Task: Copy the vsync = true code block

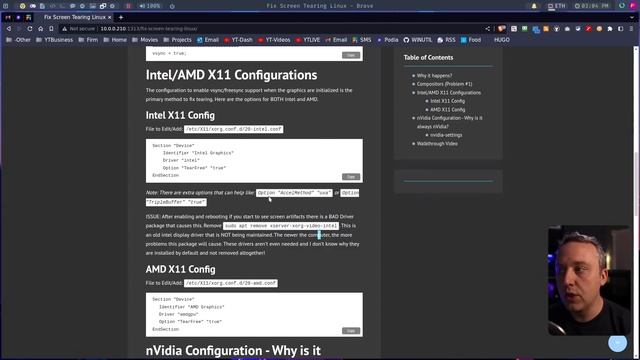Action: click(351, 55)
